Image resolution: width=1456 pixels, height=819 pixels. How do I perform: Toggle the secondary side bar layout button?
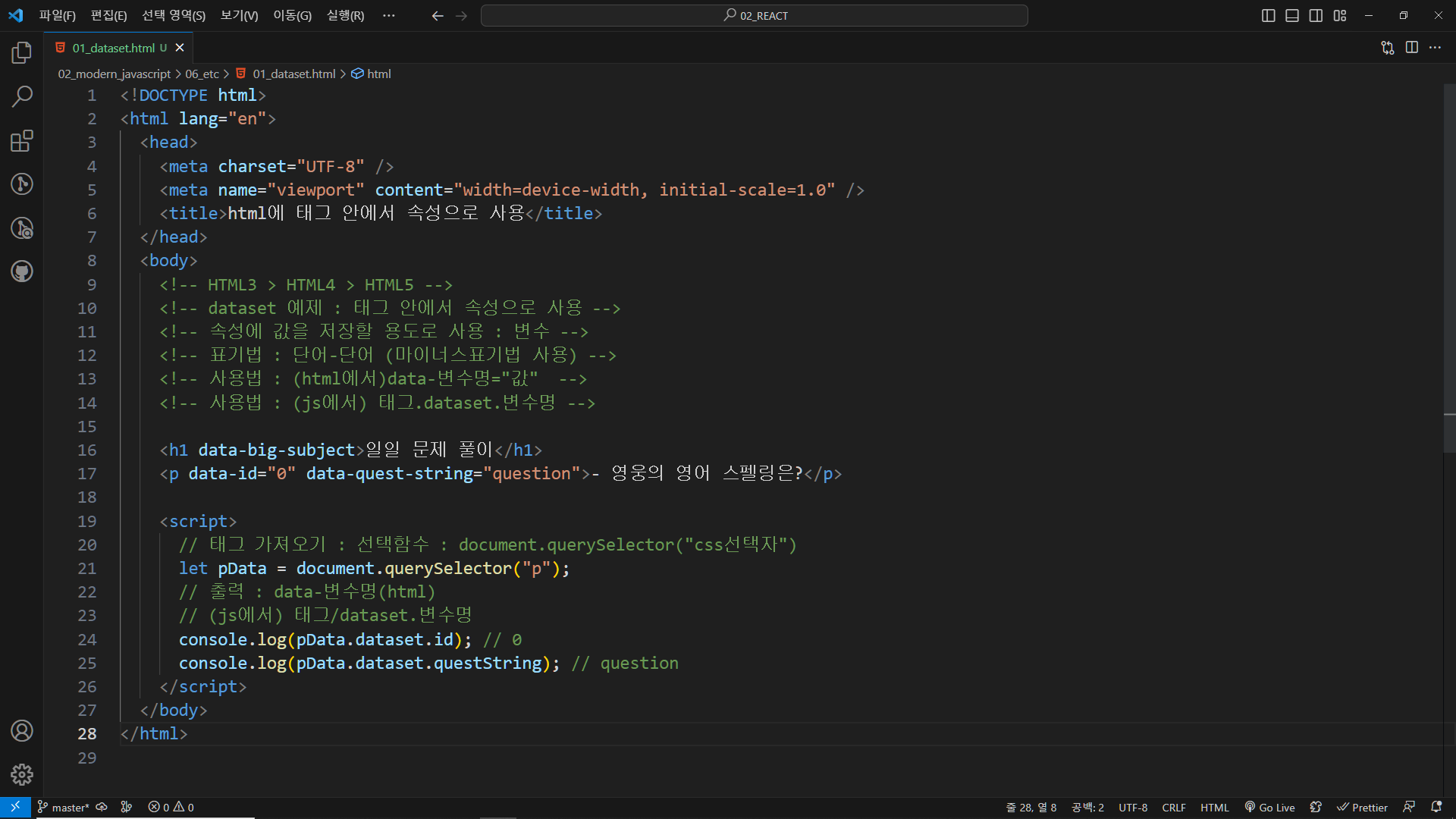pyautogui.click(x=1316, y=16)
